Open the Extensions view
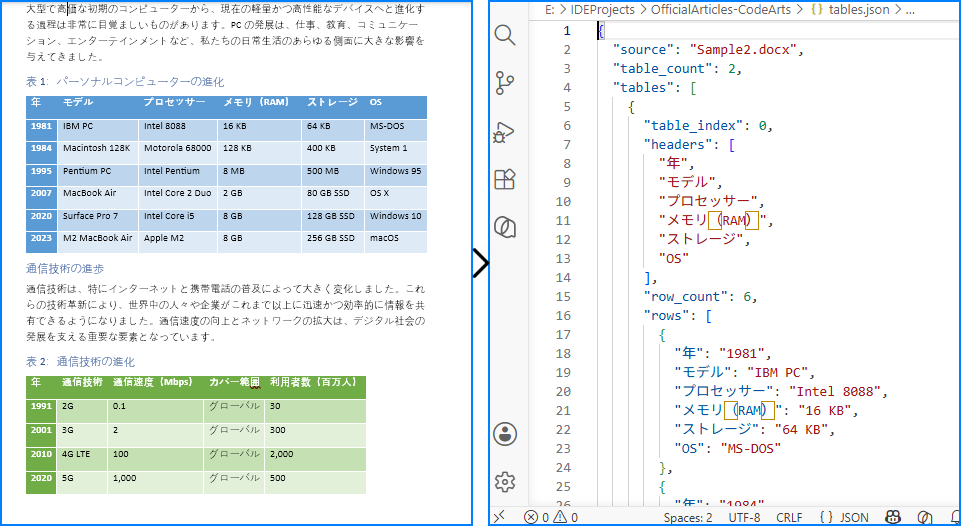Image resolution: width=961 pixels, height=526 pixels. (504, 179)
